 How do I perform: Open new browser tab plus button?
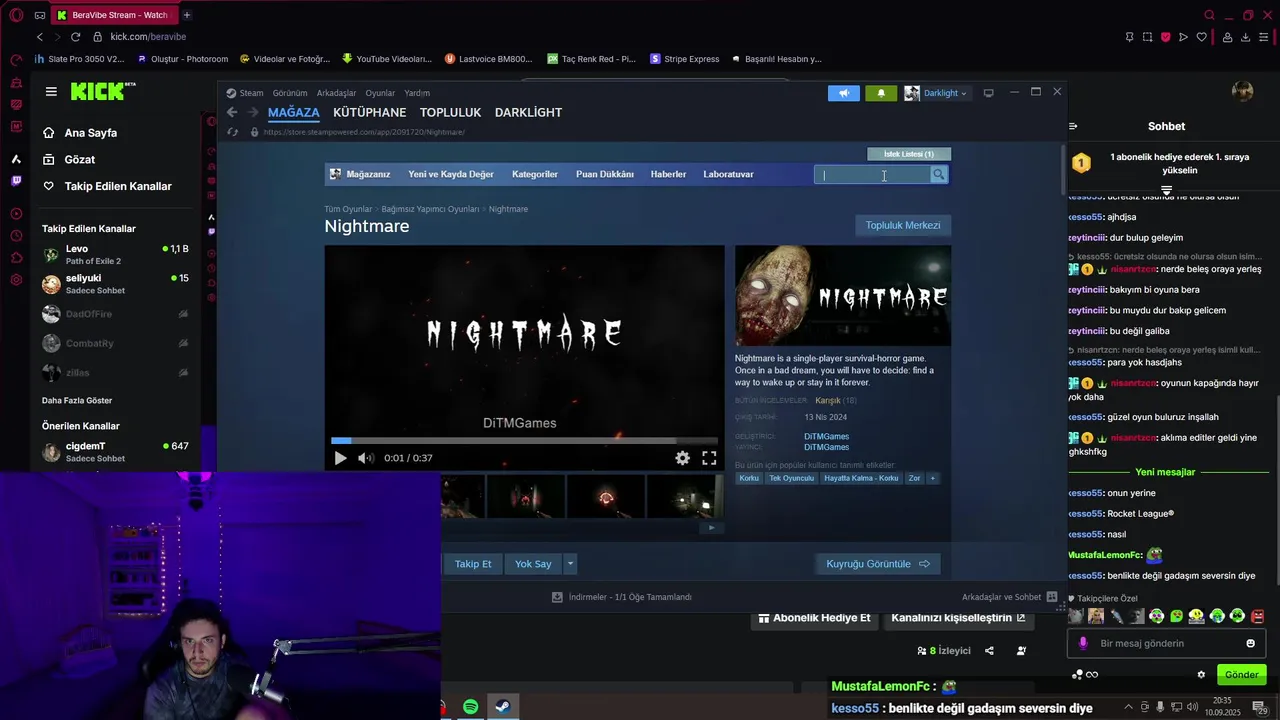pos(186,15)
